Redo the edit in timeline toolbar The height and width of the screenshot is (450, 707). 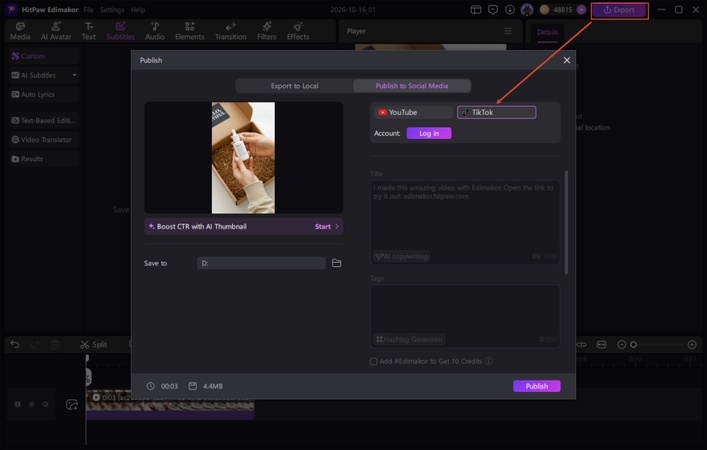(x=35, y=344)
